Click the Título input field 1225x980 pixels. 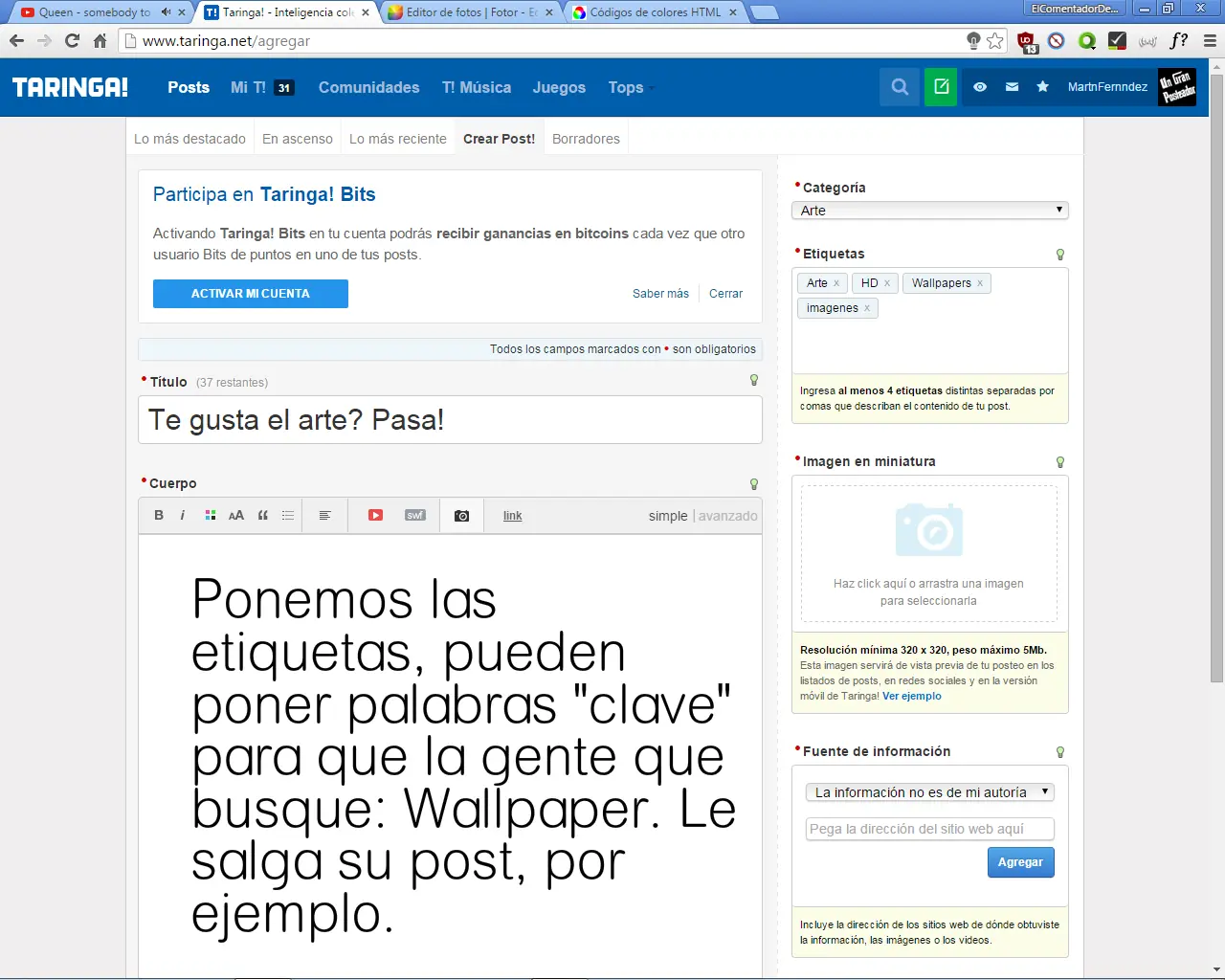(450, 419)
